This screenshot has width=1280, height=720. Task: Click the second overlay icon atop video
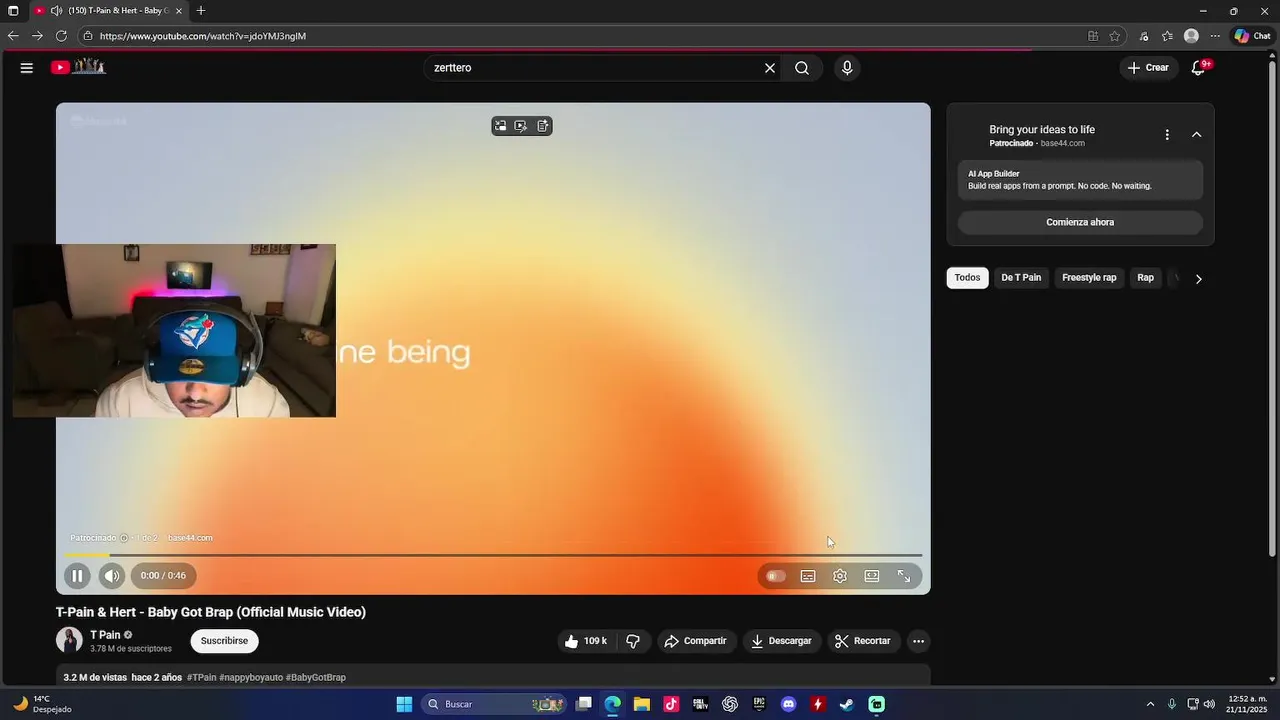tap(521, 126)
